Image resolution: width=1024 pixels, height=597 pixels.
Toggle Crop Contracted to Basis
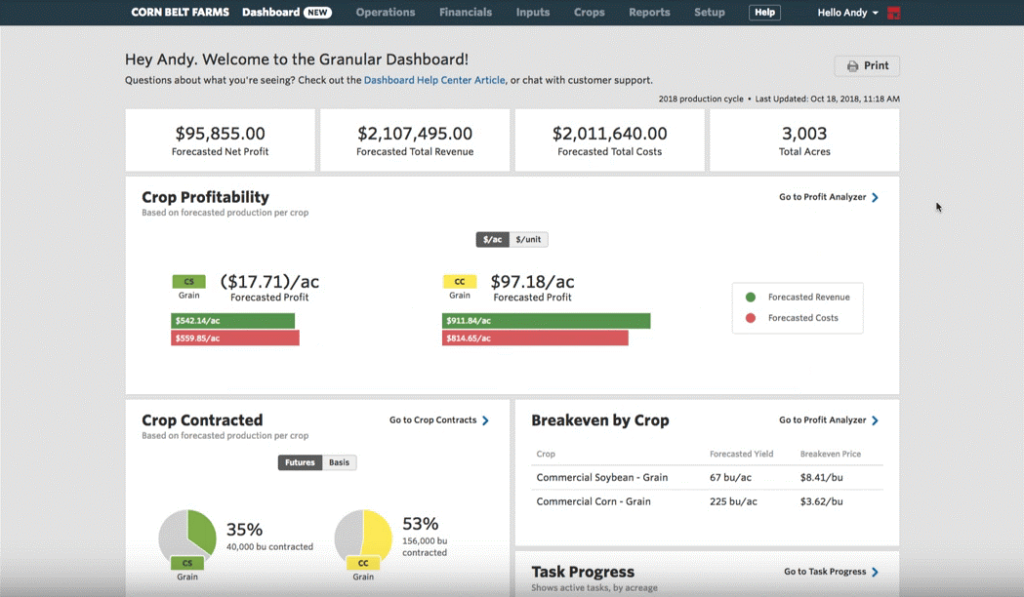click(340, 463)
